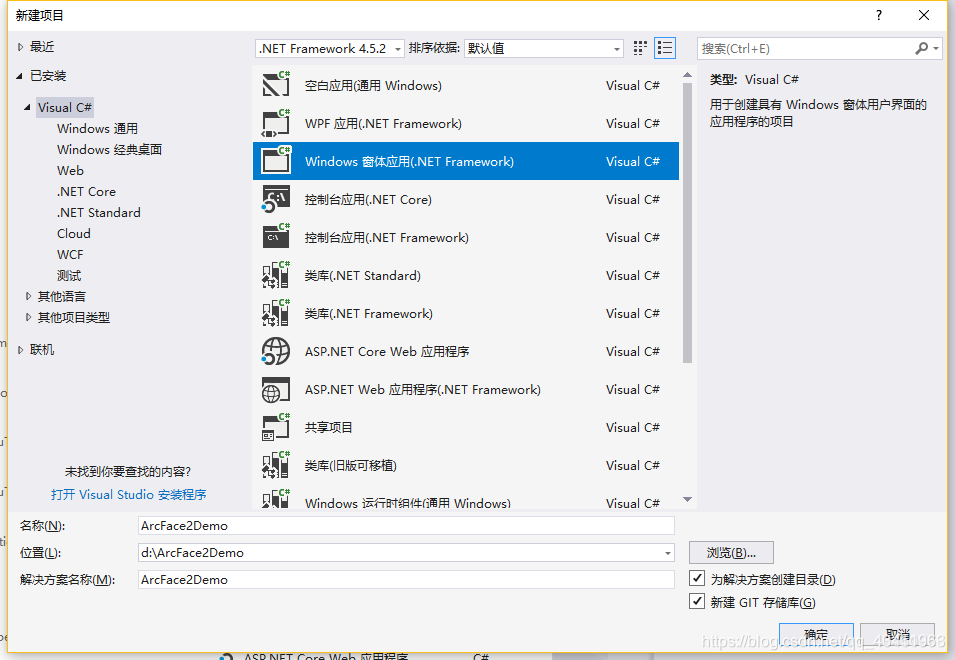
Task: Click the 取消 button
Action: tap(898, 634)
